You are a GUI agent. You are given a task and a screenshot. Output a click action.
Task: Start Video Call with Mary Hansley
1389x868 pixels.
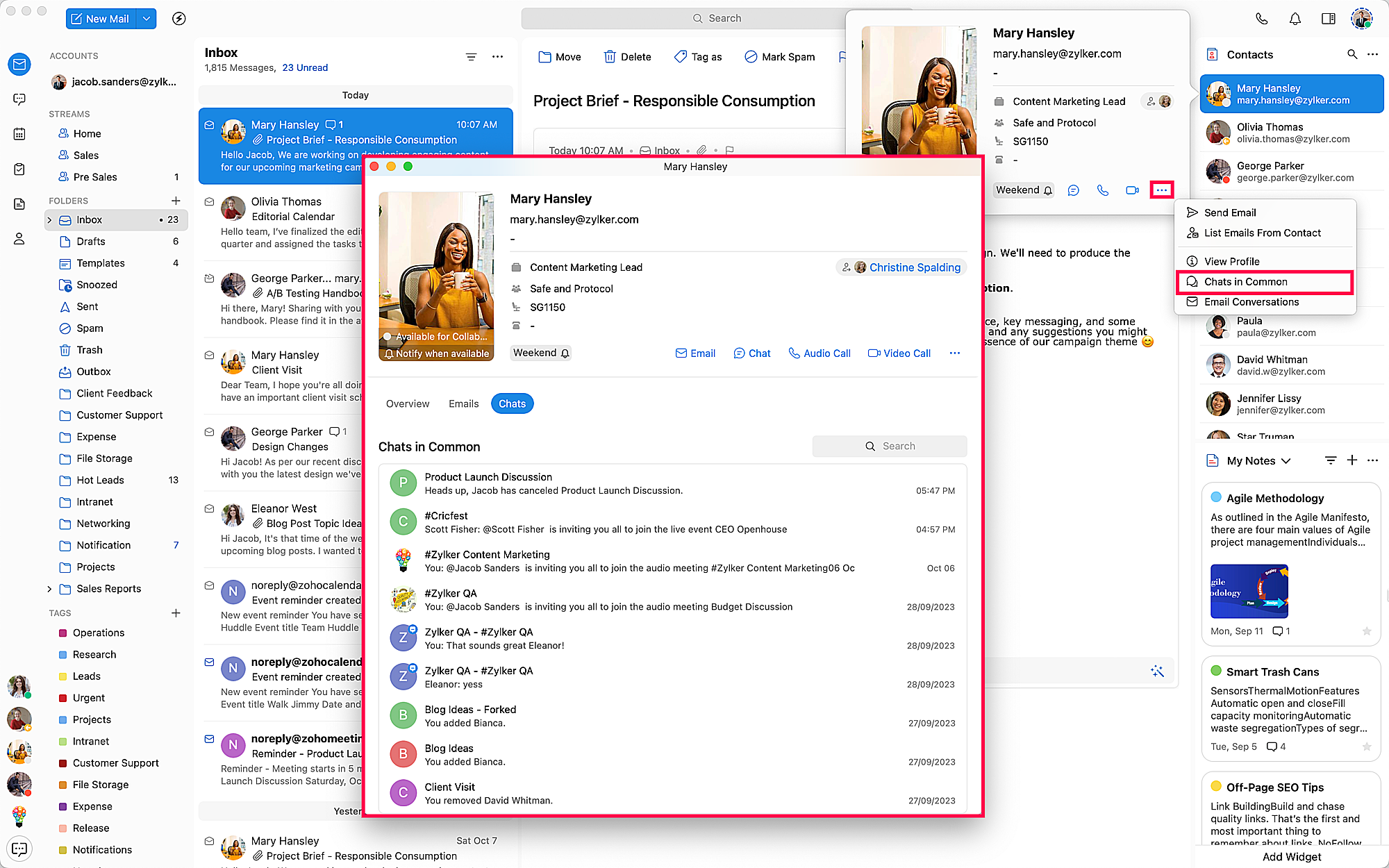[x=899, y=353]
